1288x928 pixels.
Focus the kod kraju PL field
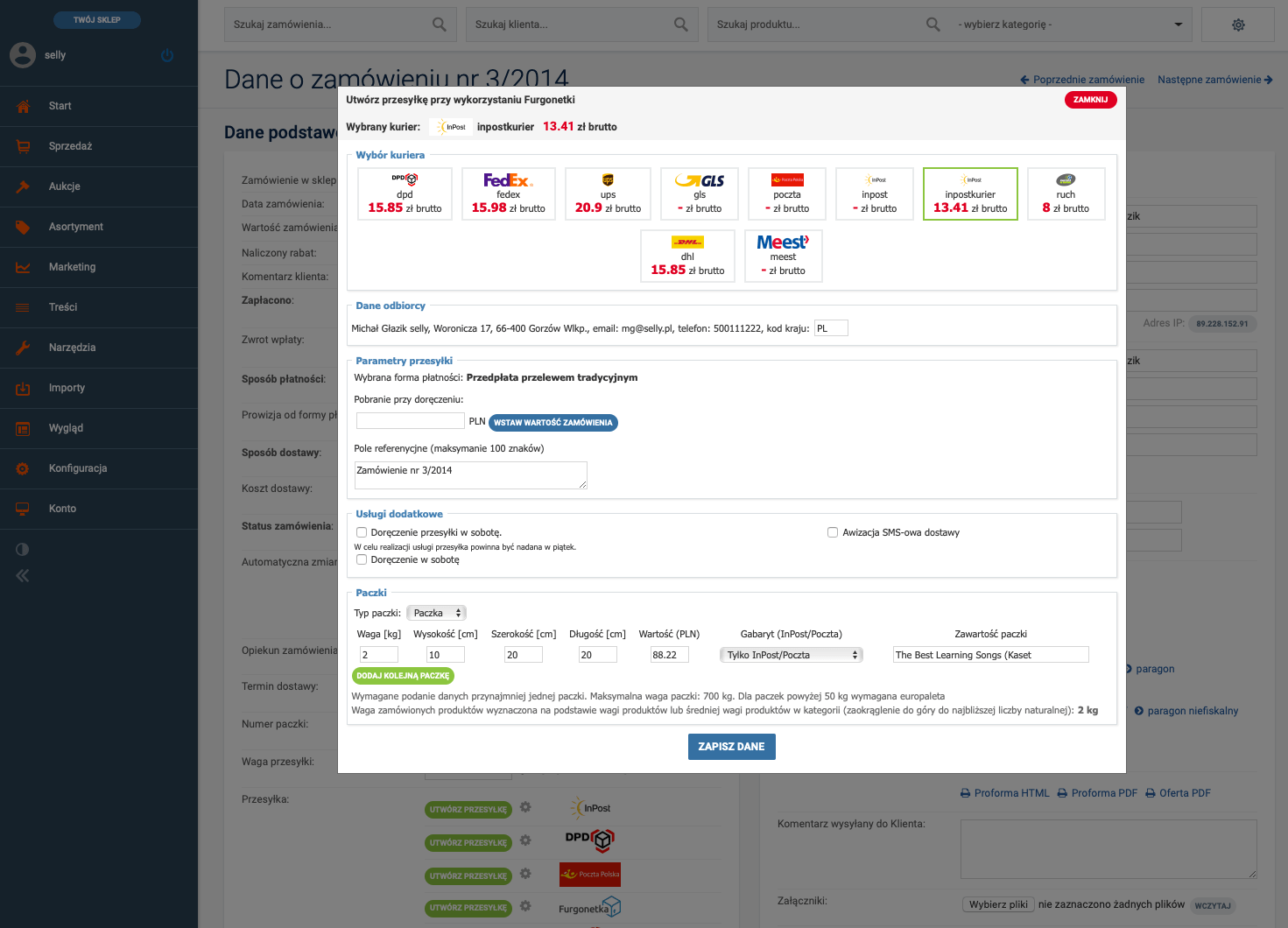(831, 328)
